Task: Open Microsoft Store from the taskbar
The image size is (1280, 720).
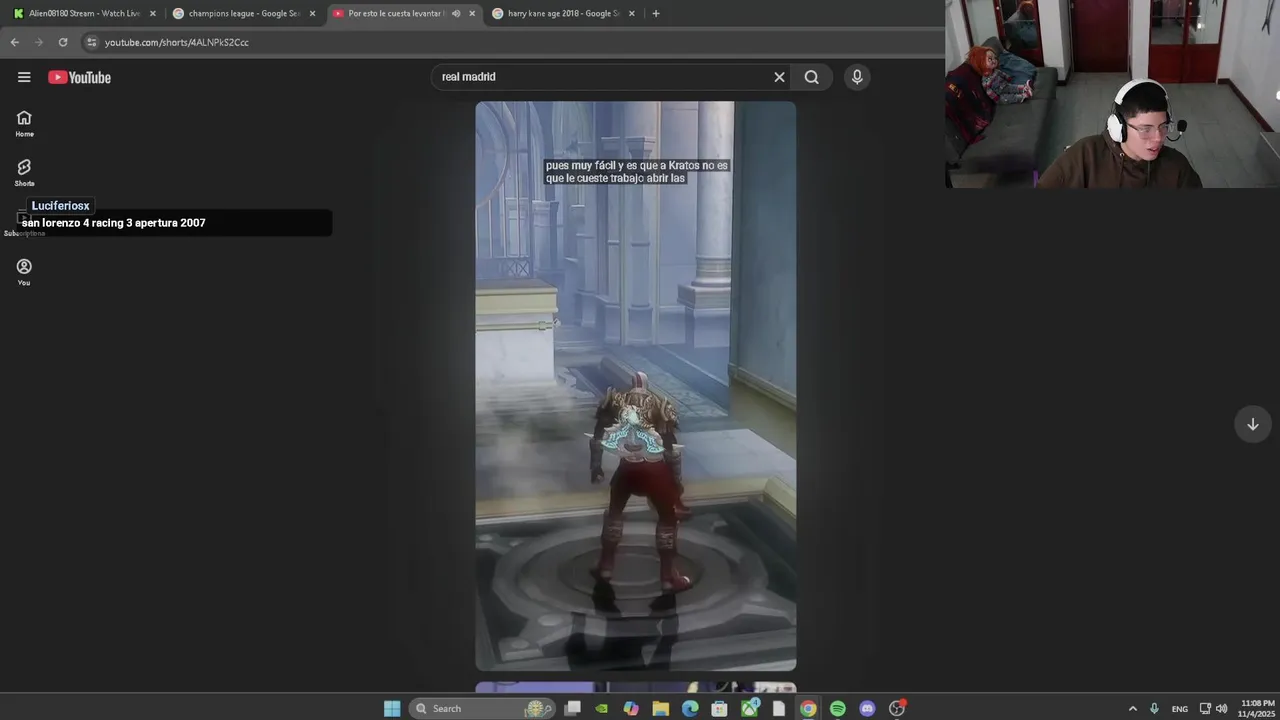Action: 719,708
